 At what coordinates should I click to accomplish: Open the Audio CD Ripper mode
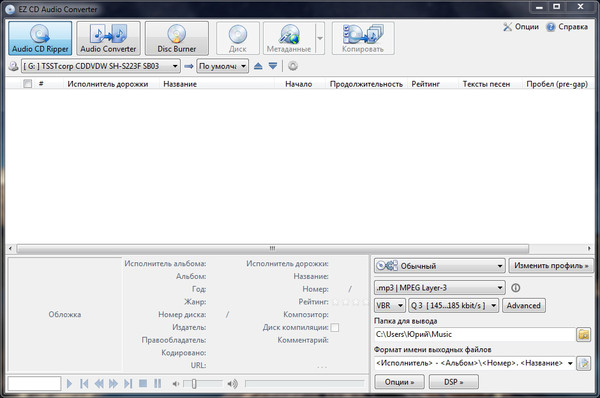pos(40,38)
